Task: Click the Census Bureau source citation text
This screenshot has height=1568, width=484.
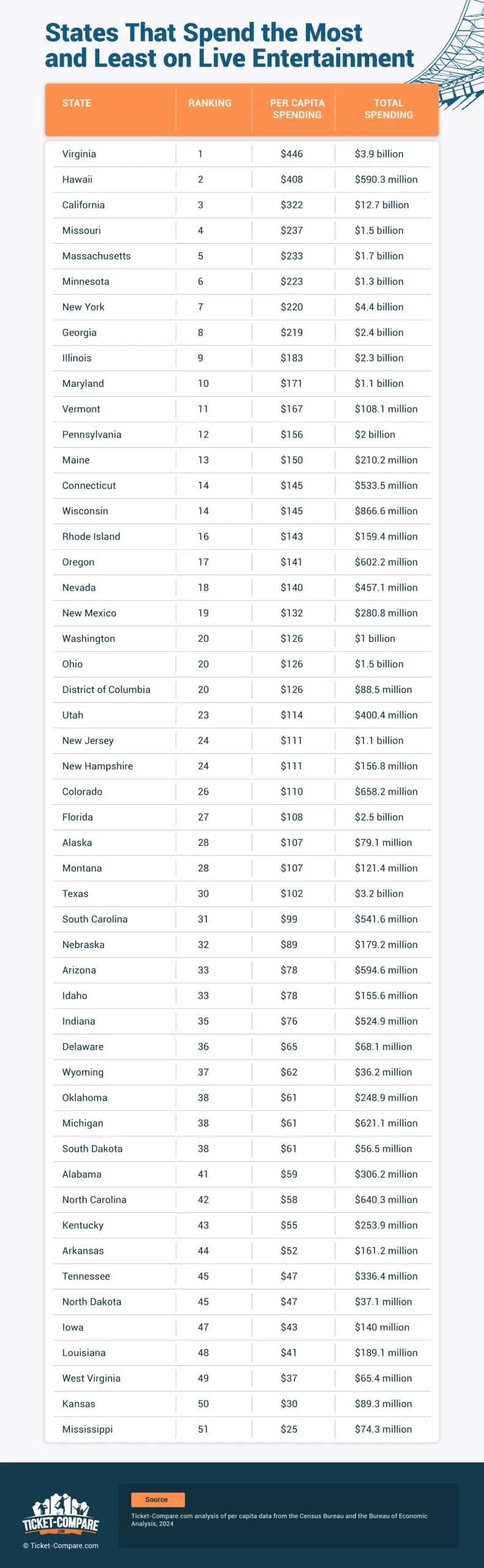Action: point(279,1520)
